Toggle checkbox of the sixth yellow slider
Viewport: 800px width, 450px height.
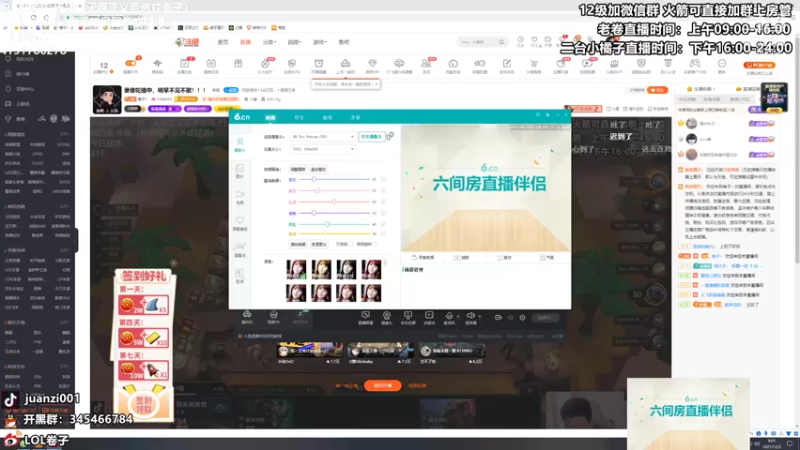(x=383, y=234)
